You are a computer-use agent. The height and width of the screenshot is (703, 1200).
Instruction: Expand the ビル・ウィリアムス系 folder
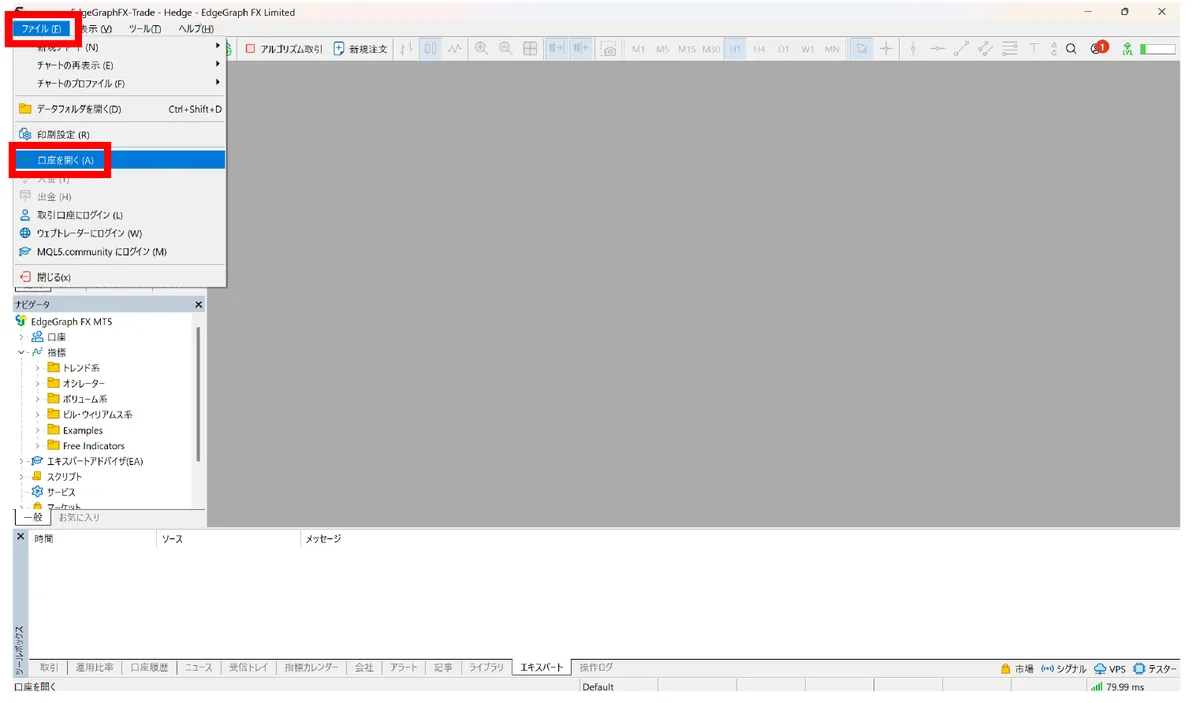tap(38, 414)
